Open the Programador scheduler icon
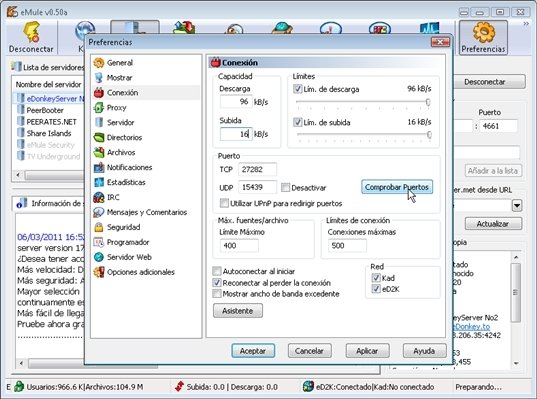 (99, 242)
